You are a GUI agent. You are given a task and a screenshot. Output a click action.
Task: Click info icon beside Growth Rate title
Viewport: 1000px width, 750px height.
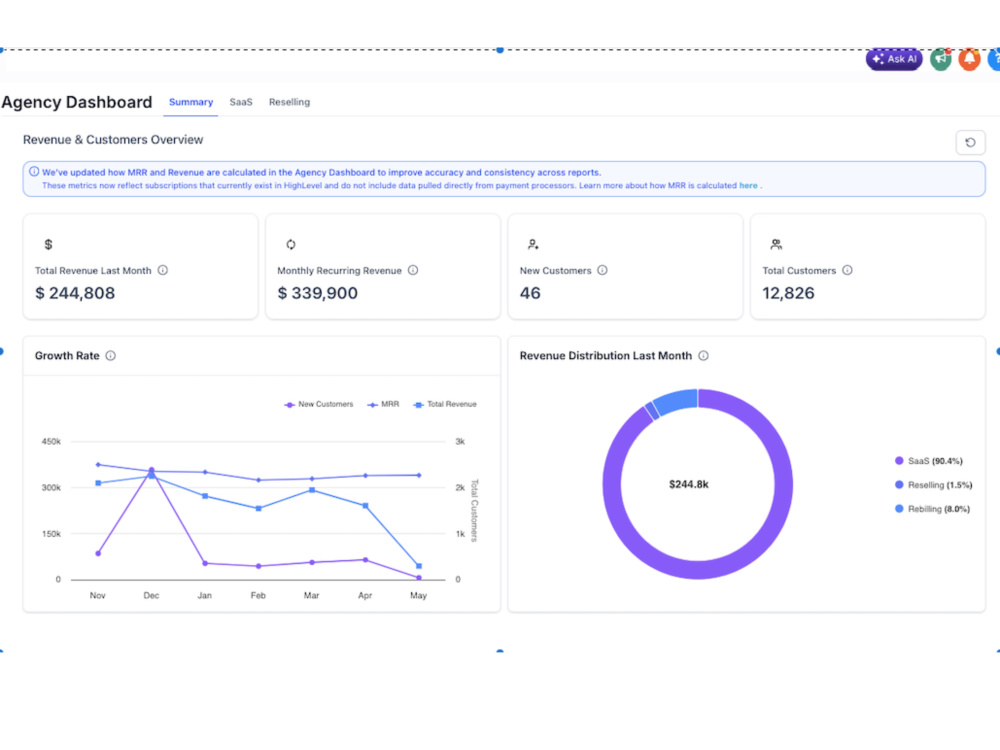tap(110, 356)
